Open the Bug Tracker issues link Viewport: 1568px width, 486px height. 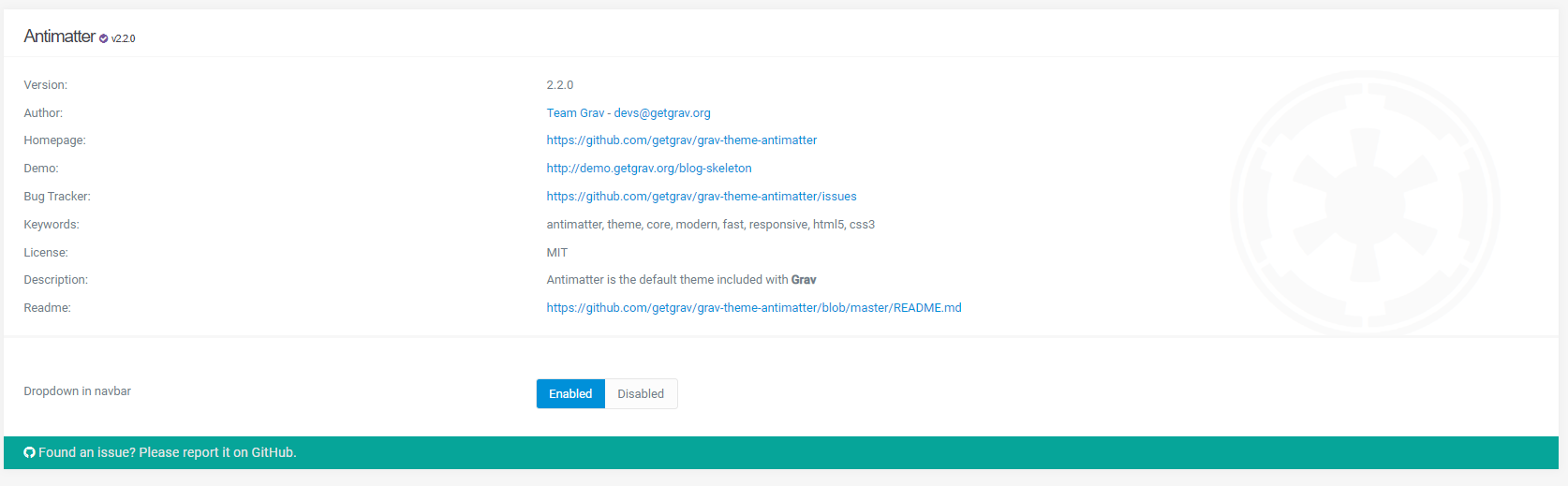(702, 197)
